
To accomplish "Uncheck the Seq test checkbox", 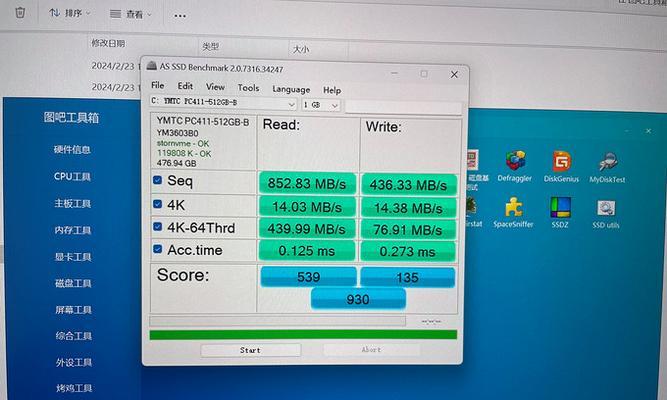I will 157,180.
